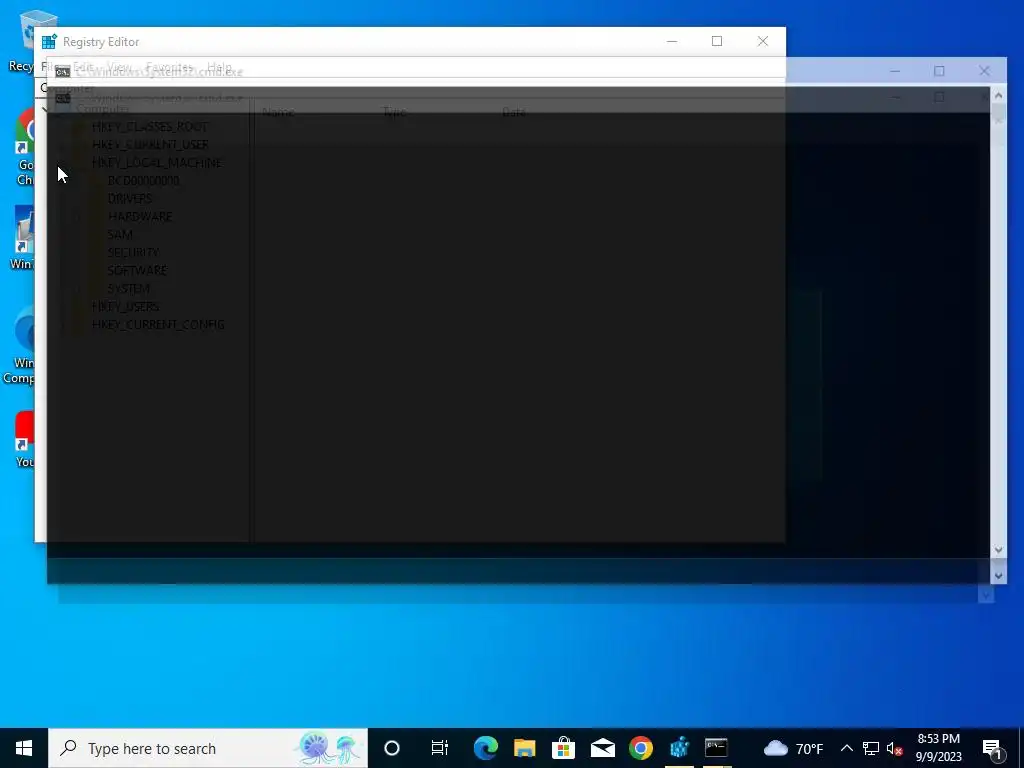Launch Google Chrome from the taskbar
The height and width of the screenshot is (768, 1024).
[x=641, y=748]
